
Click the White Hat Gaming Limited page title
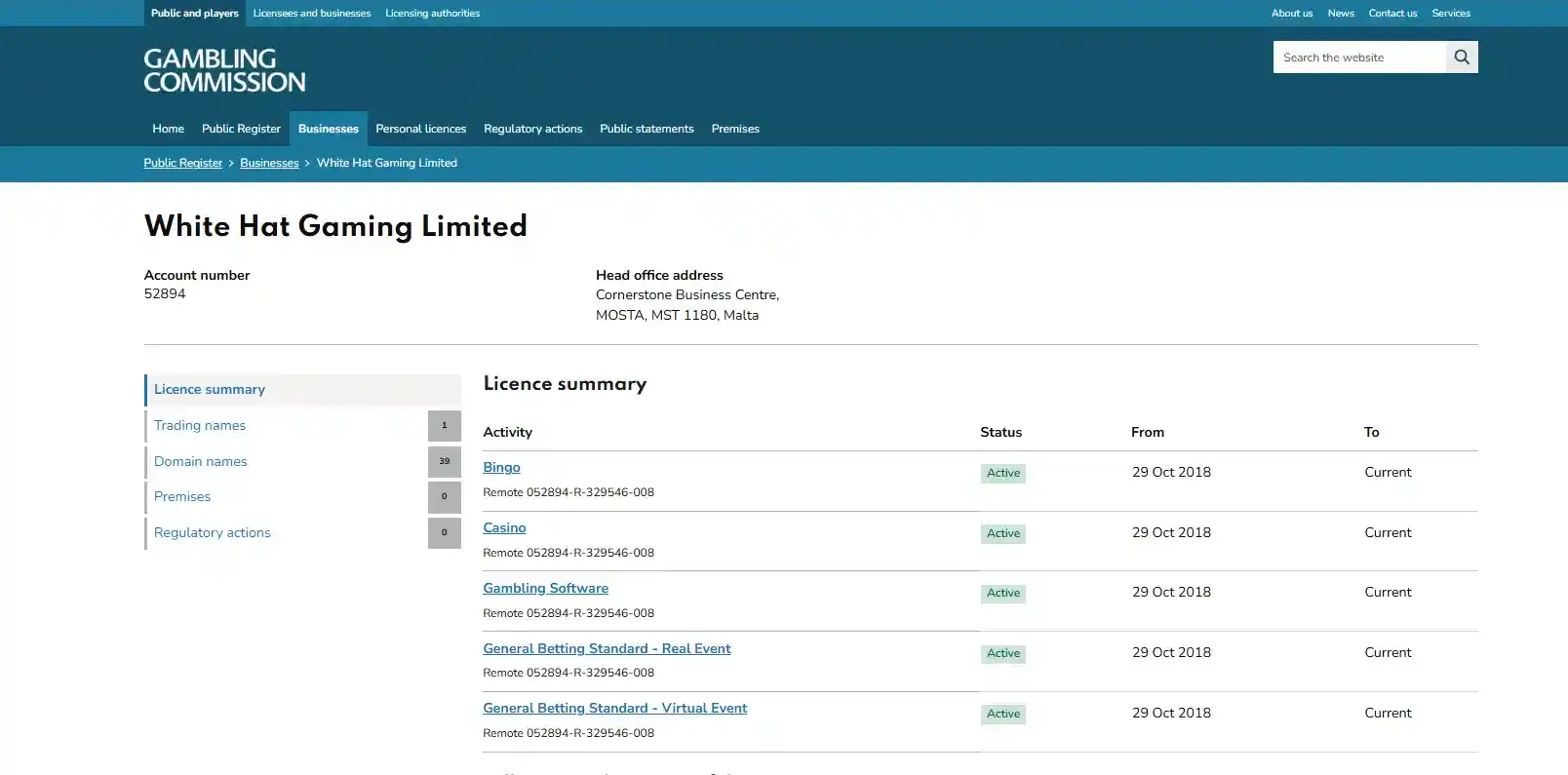[335, 226]
